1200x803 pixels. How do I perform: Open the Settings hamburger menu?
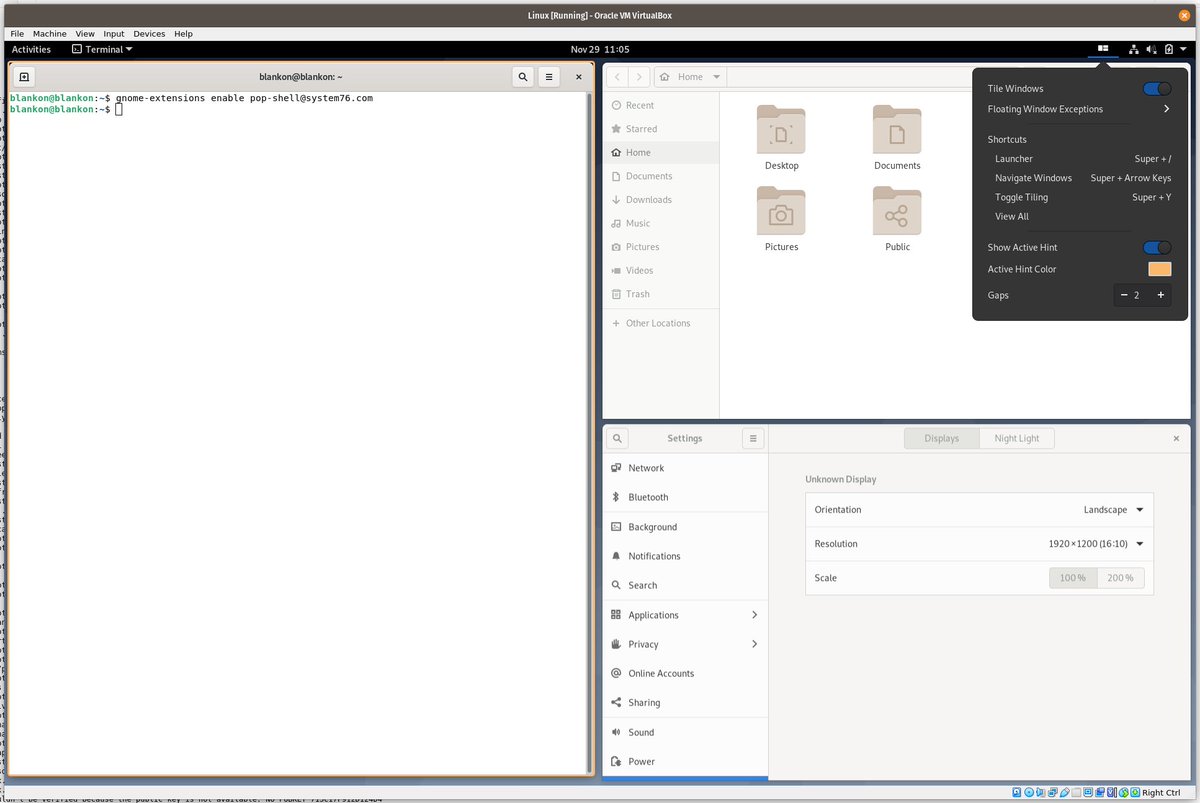[x=753, y=438]
